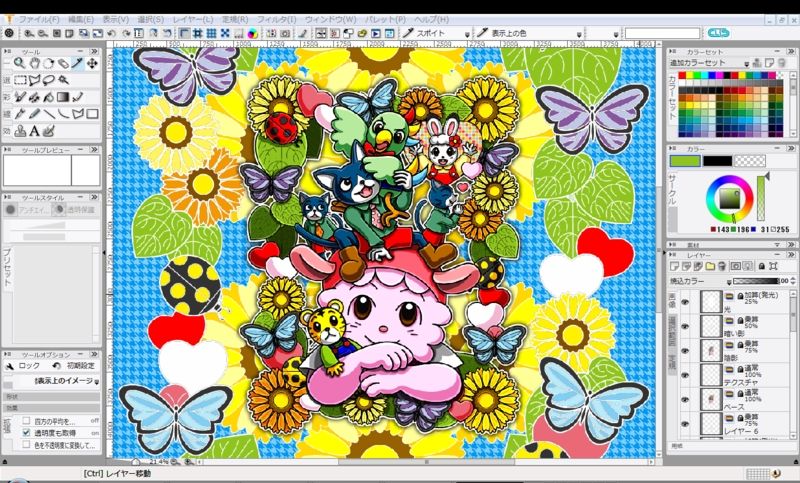Select the Text tool
Image resolution: width=800 pixels, height=483 pixels.
tap(34, 131)
